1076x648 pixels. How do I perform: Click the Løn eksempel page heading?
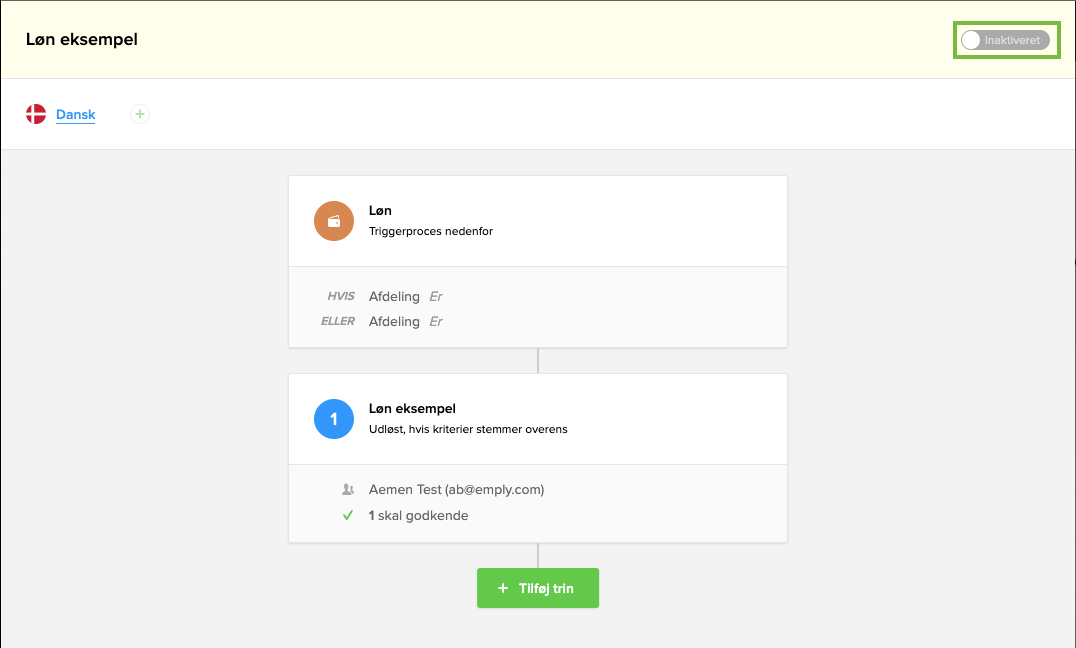82,40
